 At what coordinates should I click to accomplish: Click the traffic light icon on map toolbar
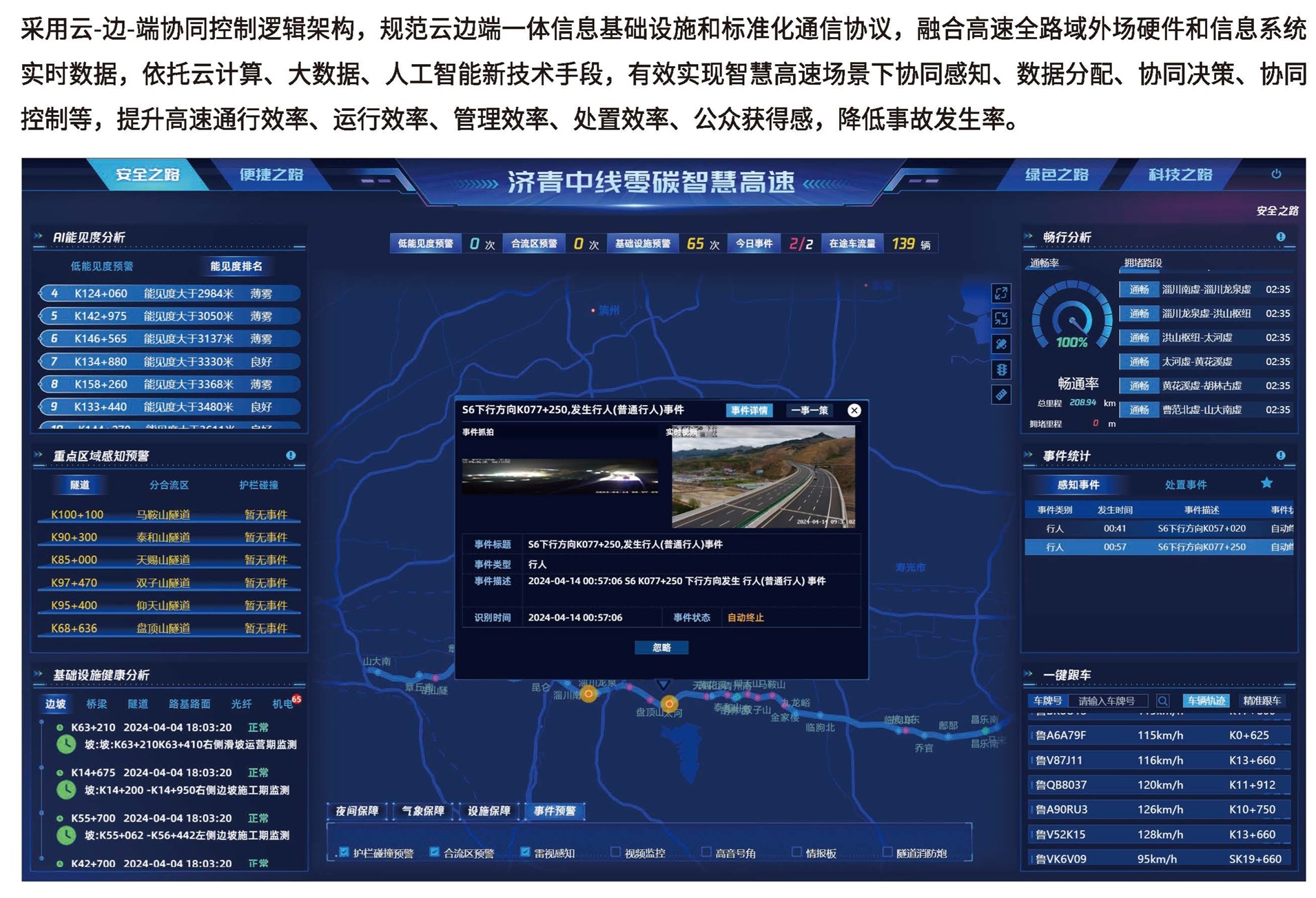(1000, 369)
